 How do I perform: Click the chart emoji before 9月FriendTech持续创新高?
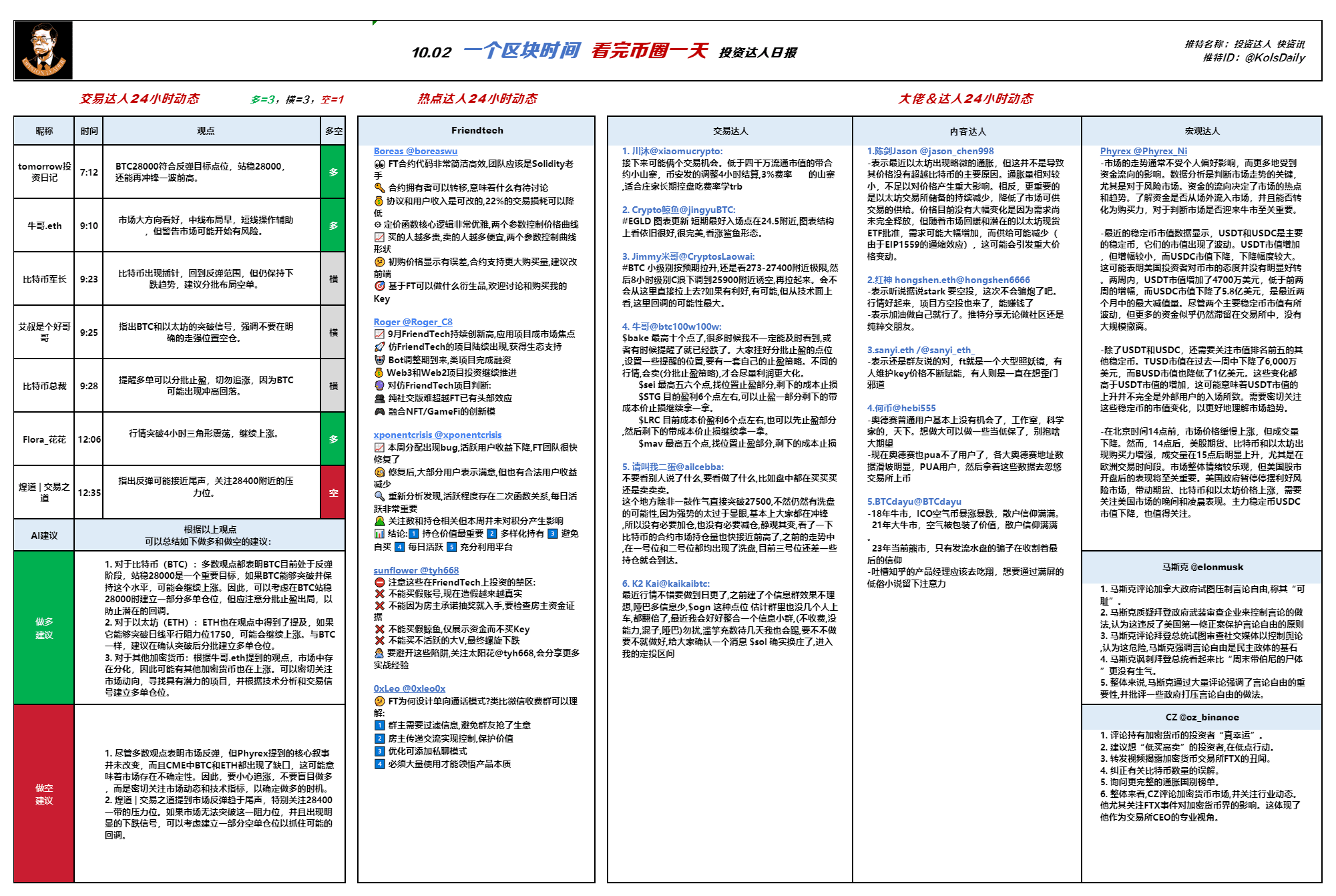(379, 334)
